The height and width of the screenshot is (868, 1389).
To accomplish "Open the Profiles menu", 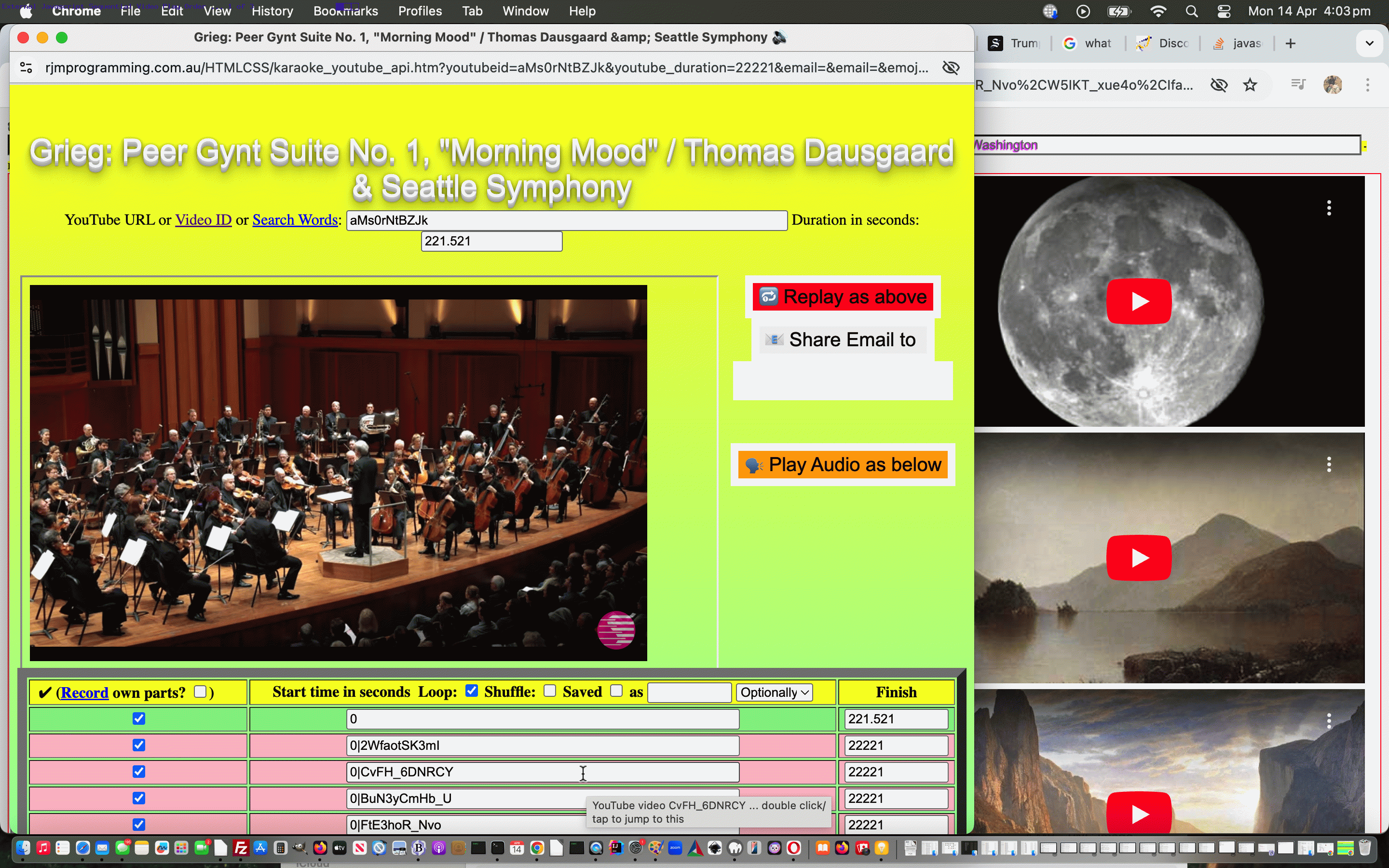I will 420,12.
